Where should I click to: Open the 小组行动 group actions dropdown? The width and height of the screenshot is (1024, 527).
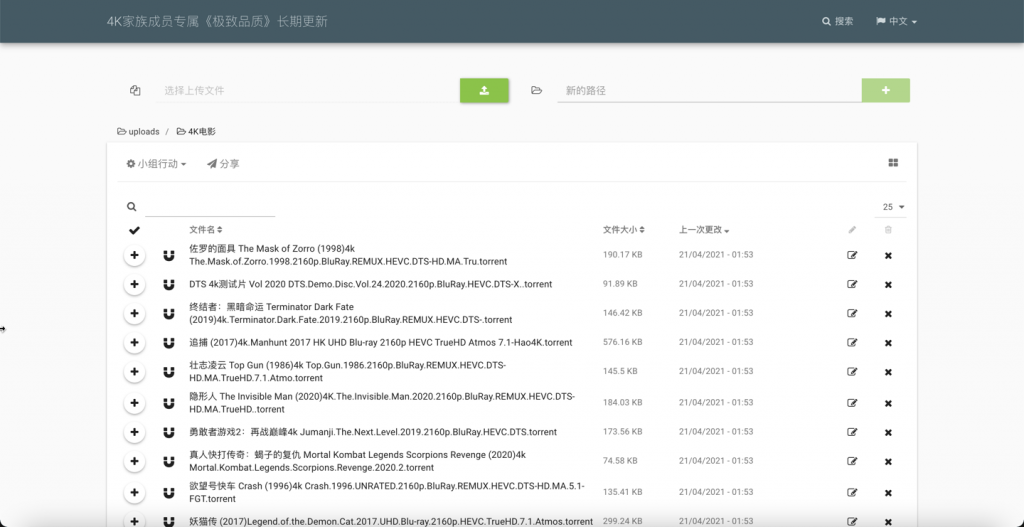click(x=156, y=164)
